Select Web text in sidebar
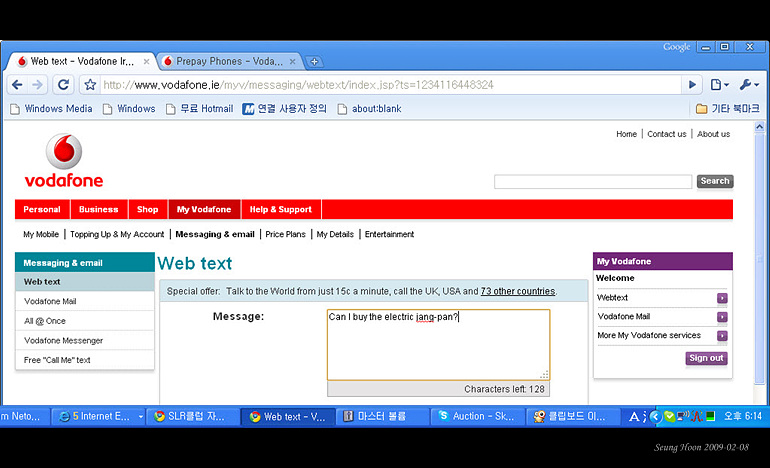The image size is (770, 468). (85, 282)
